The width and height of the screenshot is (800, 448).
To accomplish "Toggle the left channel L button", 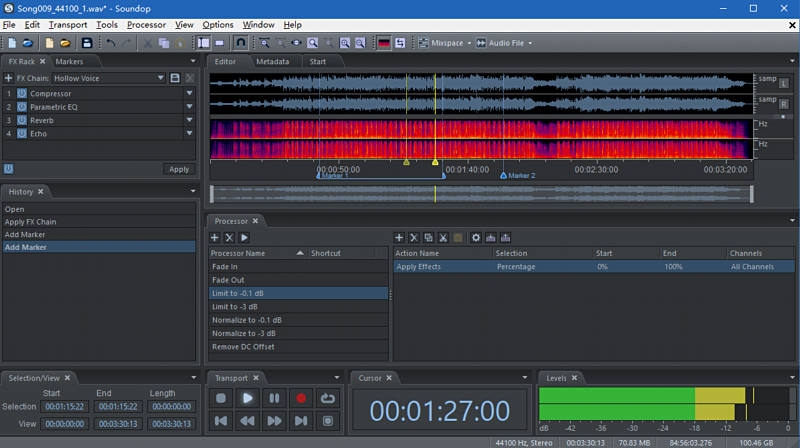I will [784, 83].
